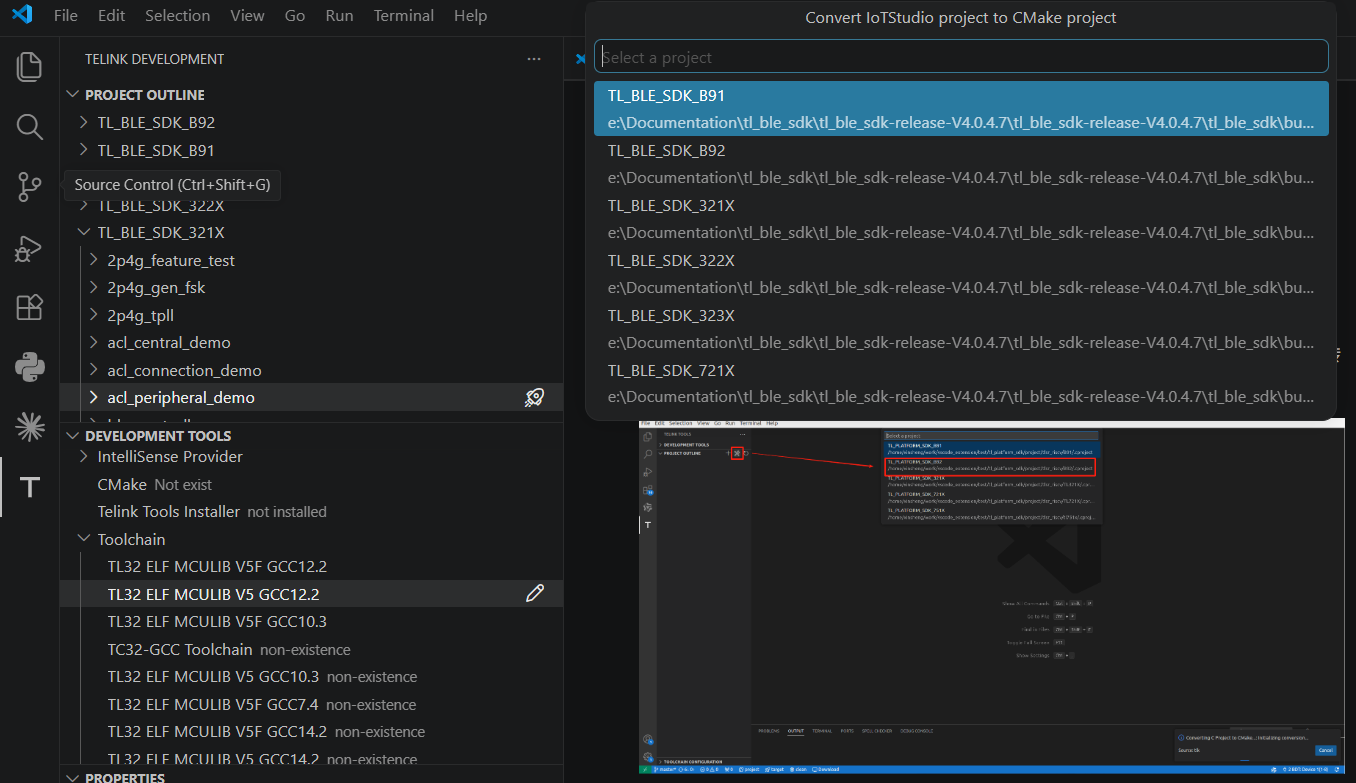Select the TC32-GCC Toolchain row
The width and height of the screenshot is (1356, 783).
311,650
